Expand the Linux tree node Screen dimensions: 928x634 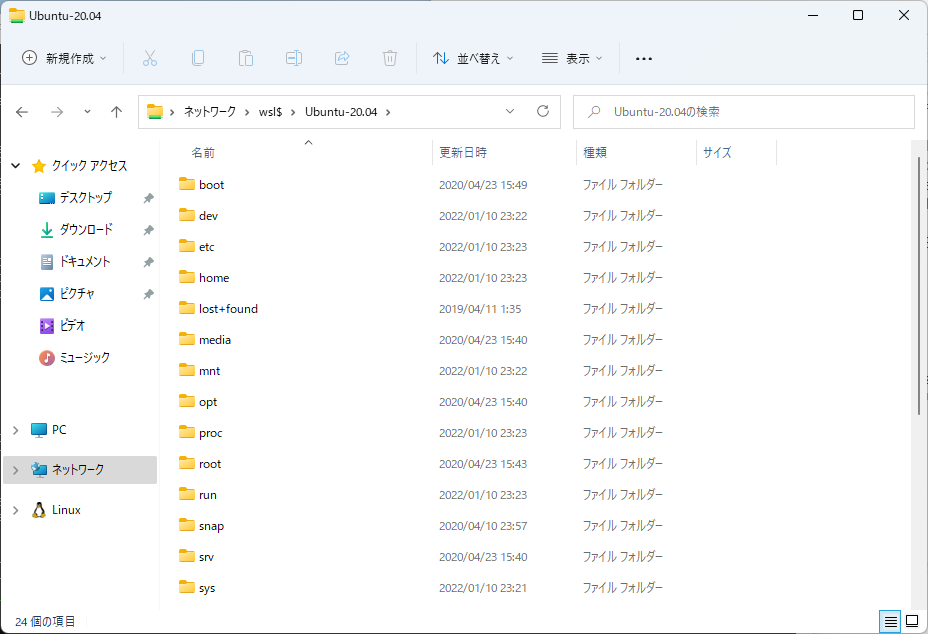[x=16, y=510]
